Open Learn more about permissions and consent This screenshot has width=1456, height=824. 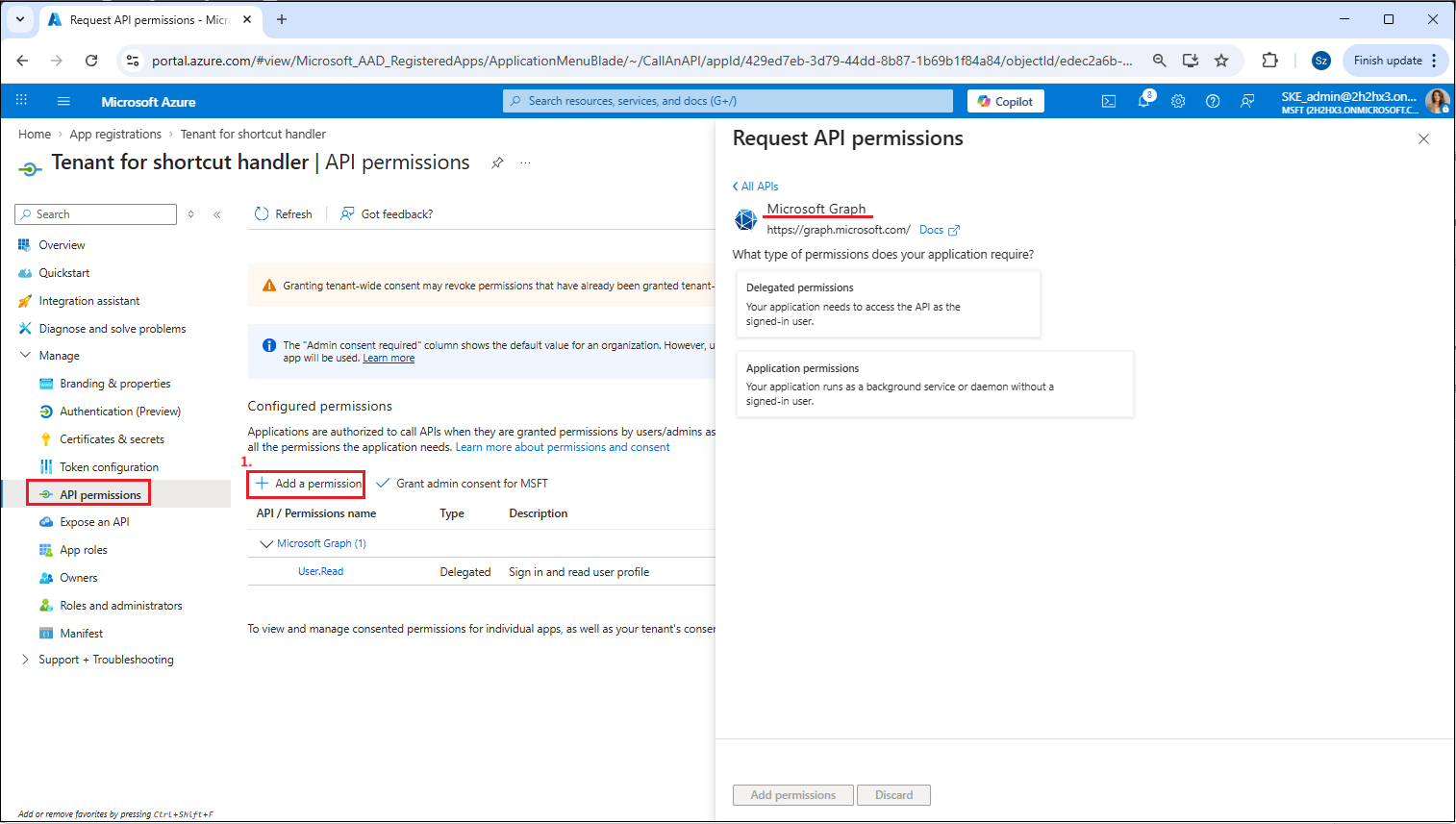[563, 448]
